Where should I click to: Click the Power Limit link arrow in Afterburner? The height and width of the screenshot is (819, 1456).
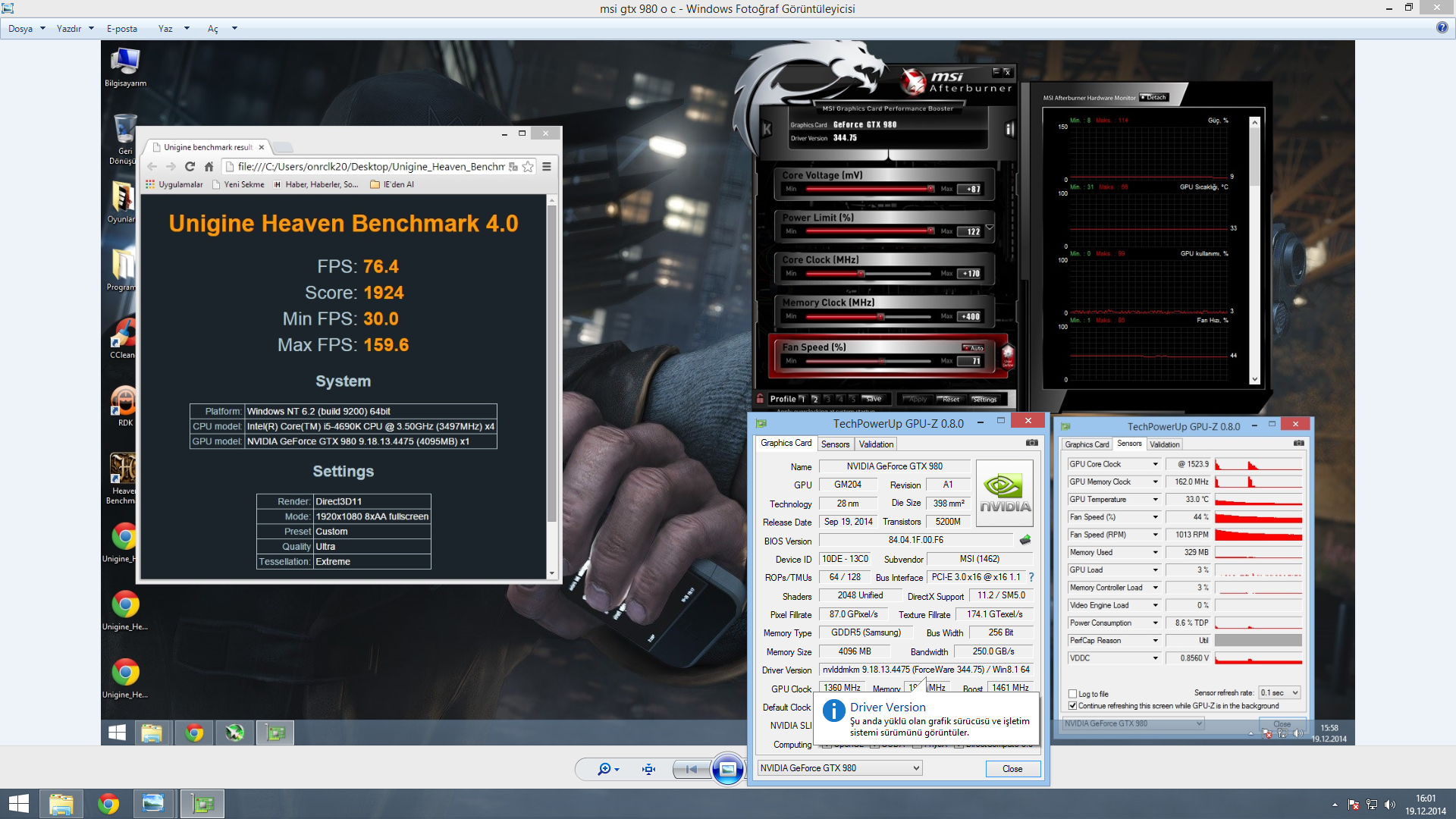(990, 227)
